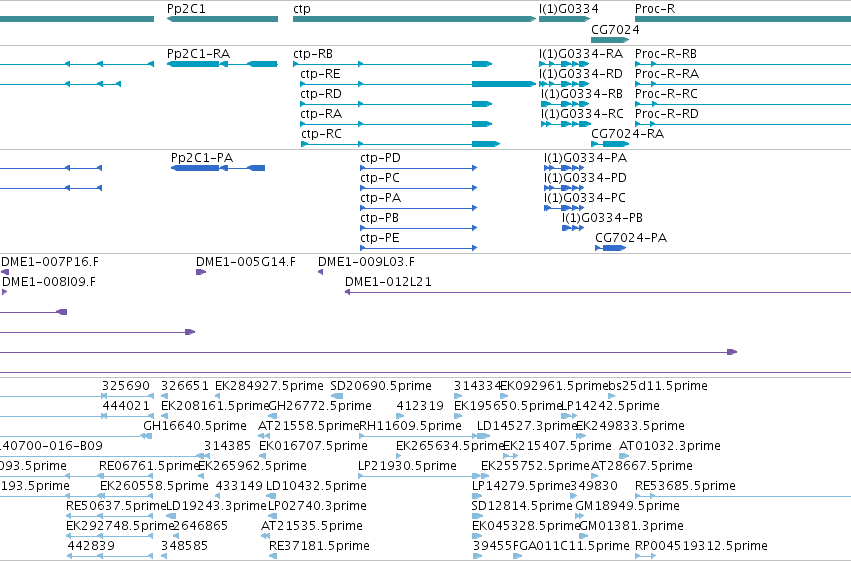851x561 pixels.
Task: Click EST GM18949.5prime
Action: 627,506
